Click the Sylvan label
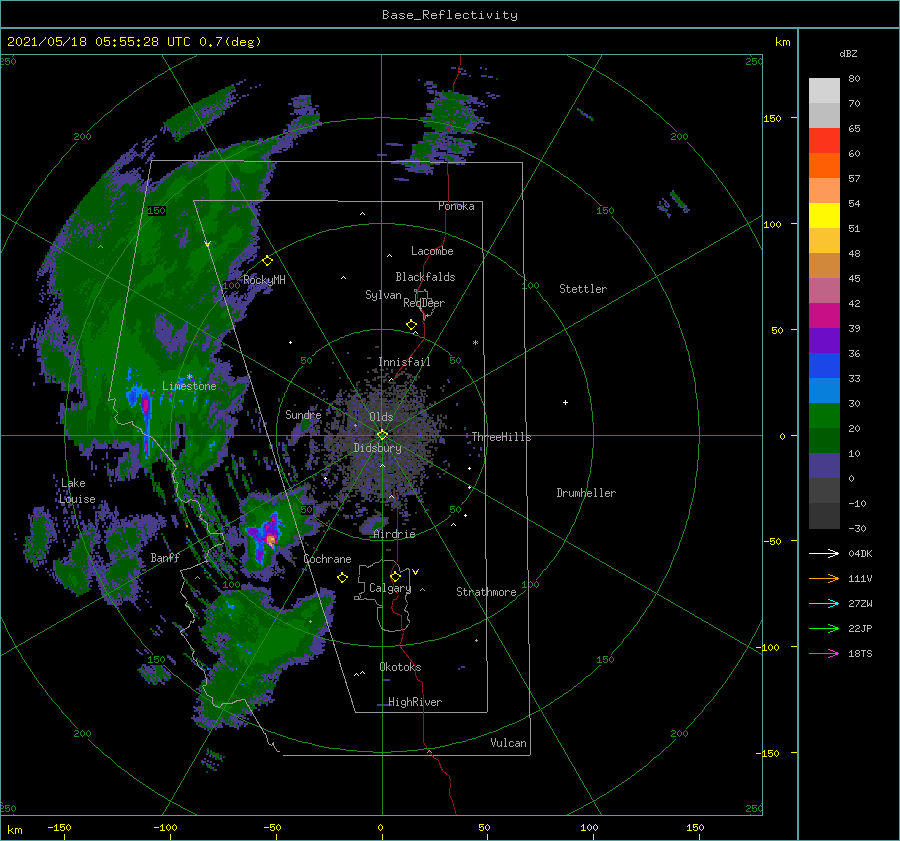 (383, 295)
